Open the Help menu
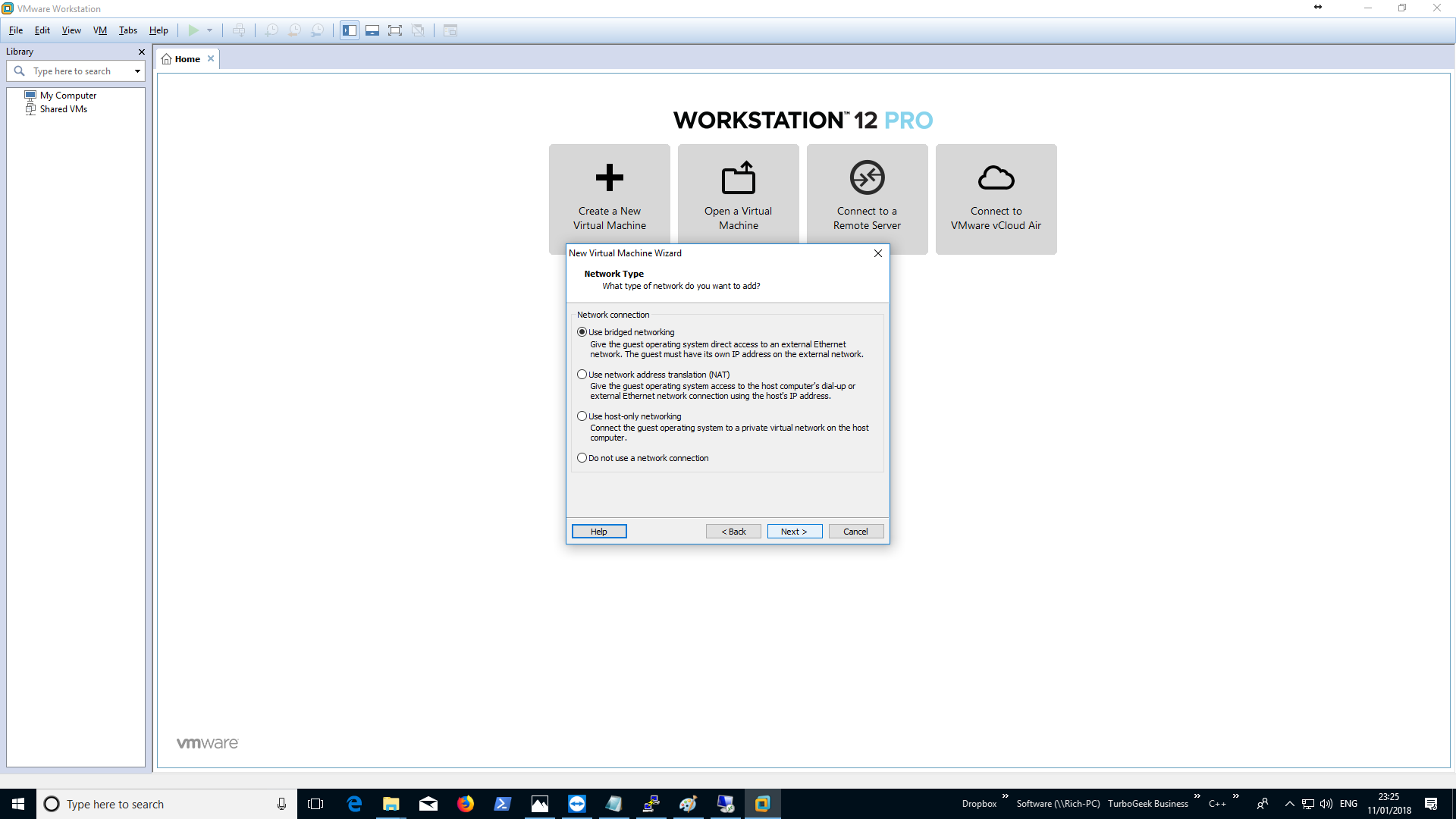 coord(158,30)
